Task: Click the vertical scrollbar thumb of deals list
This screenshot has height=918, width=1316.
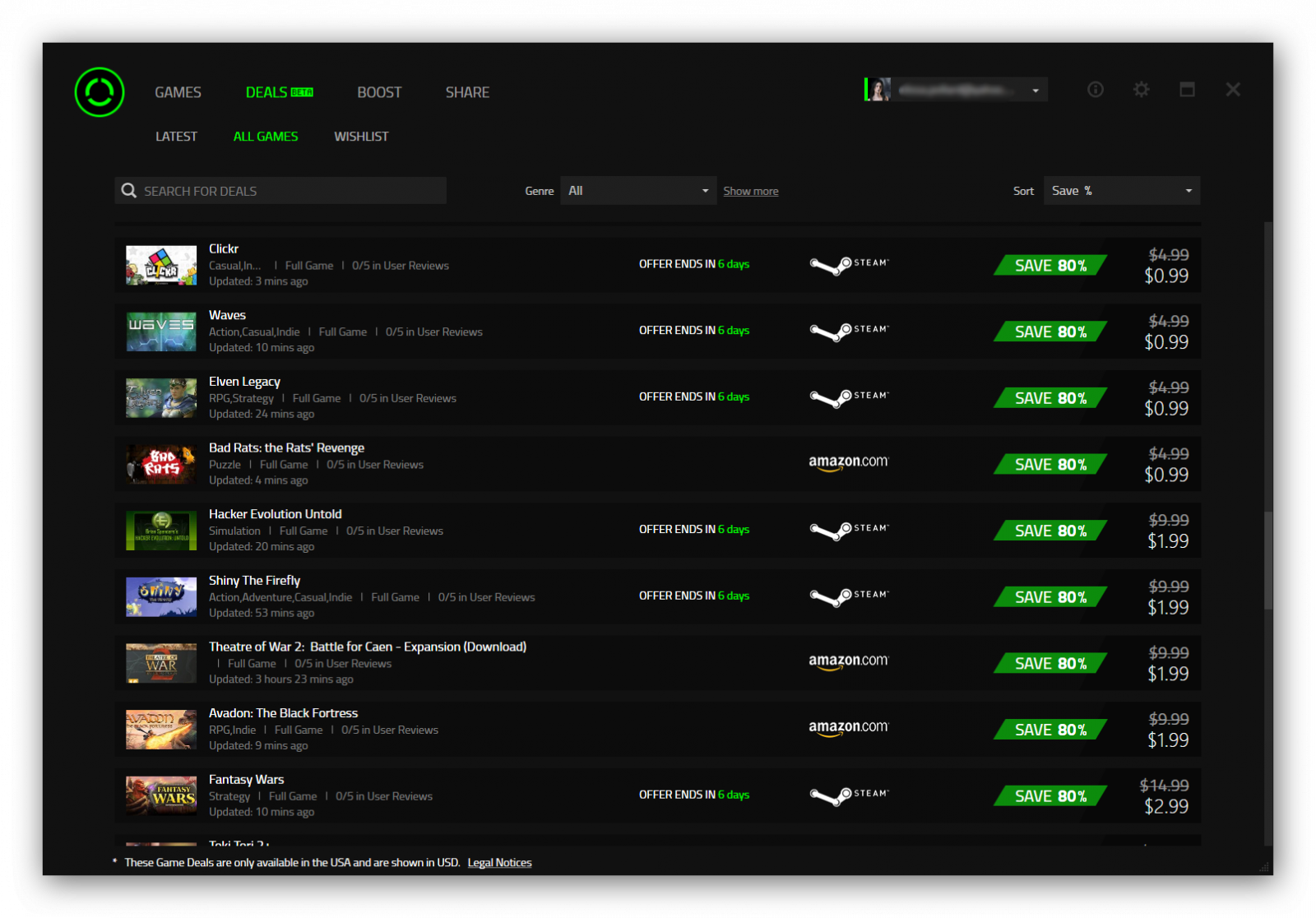Action: (1267, 559)
